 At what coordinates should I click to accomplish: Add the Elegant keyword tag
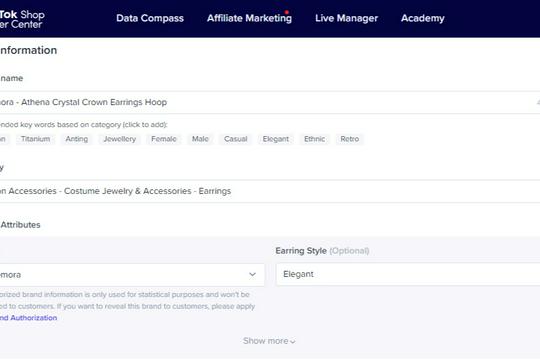pos(276,139)
